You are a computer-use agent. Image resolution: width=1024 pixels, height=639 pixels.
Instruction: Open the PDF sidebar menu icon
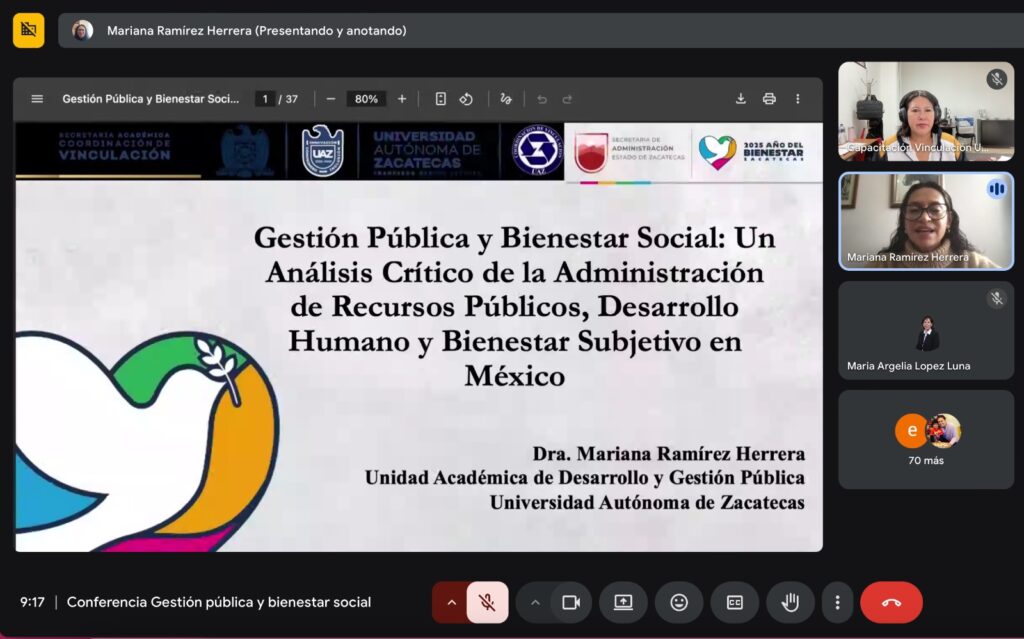[x=37, y=99]
